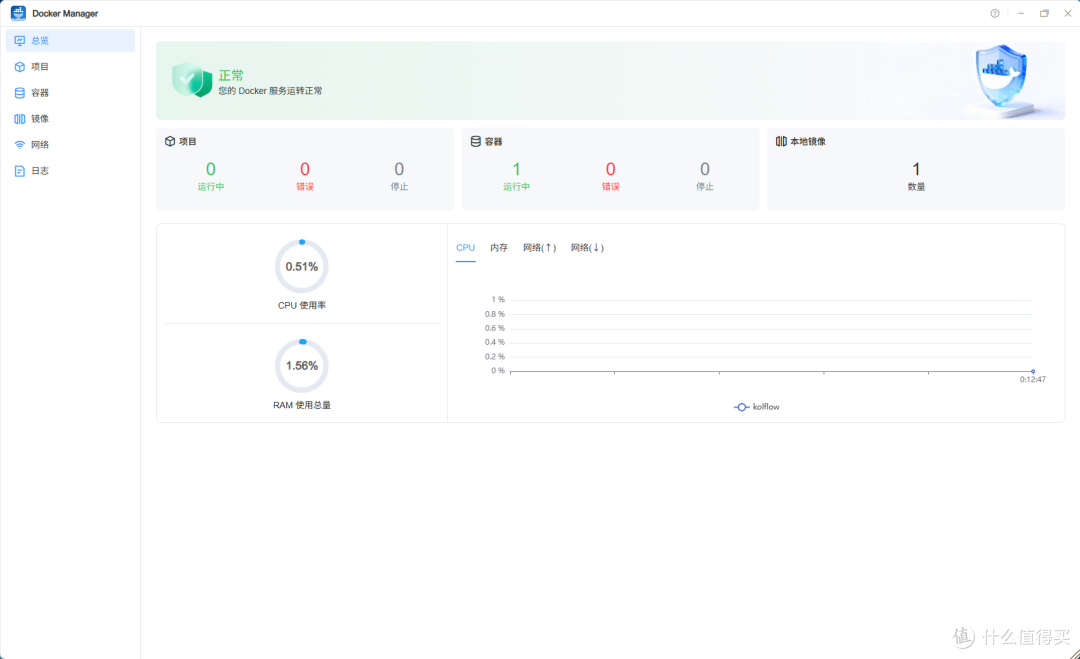The width and height of the screenshot is (1080, 659).
Task: Switch to the 网络(↑) upload tab
Action: tap(539, 248)
